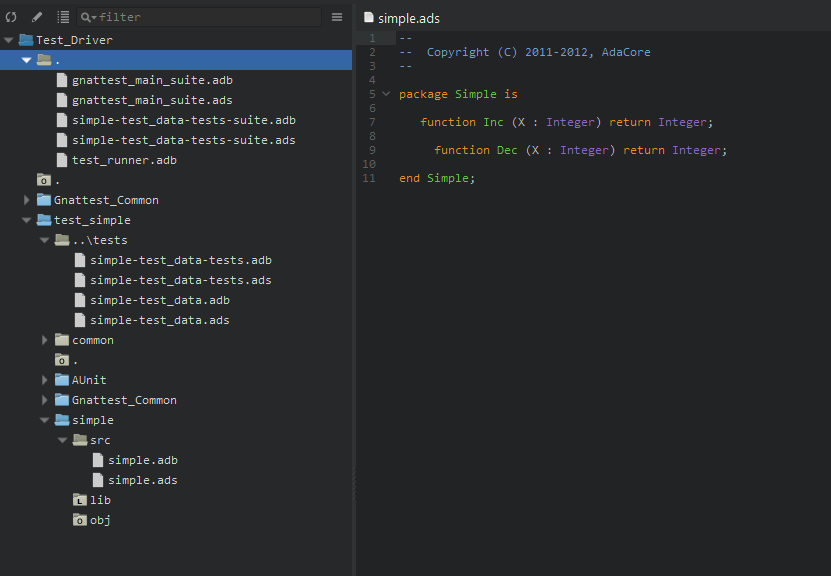Click the obj object directory icon
Image resolution: width=831 pixels, height=576 pixels.
[x=80, y=520]
